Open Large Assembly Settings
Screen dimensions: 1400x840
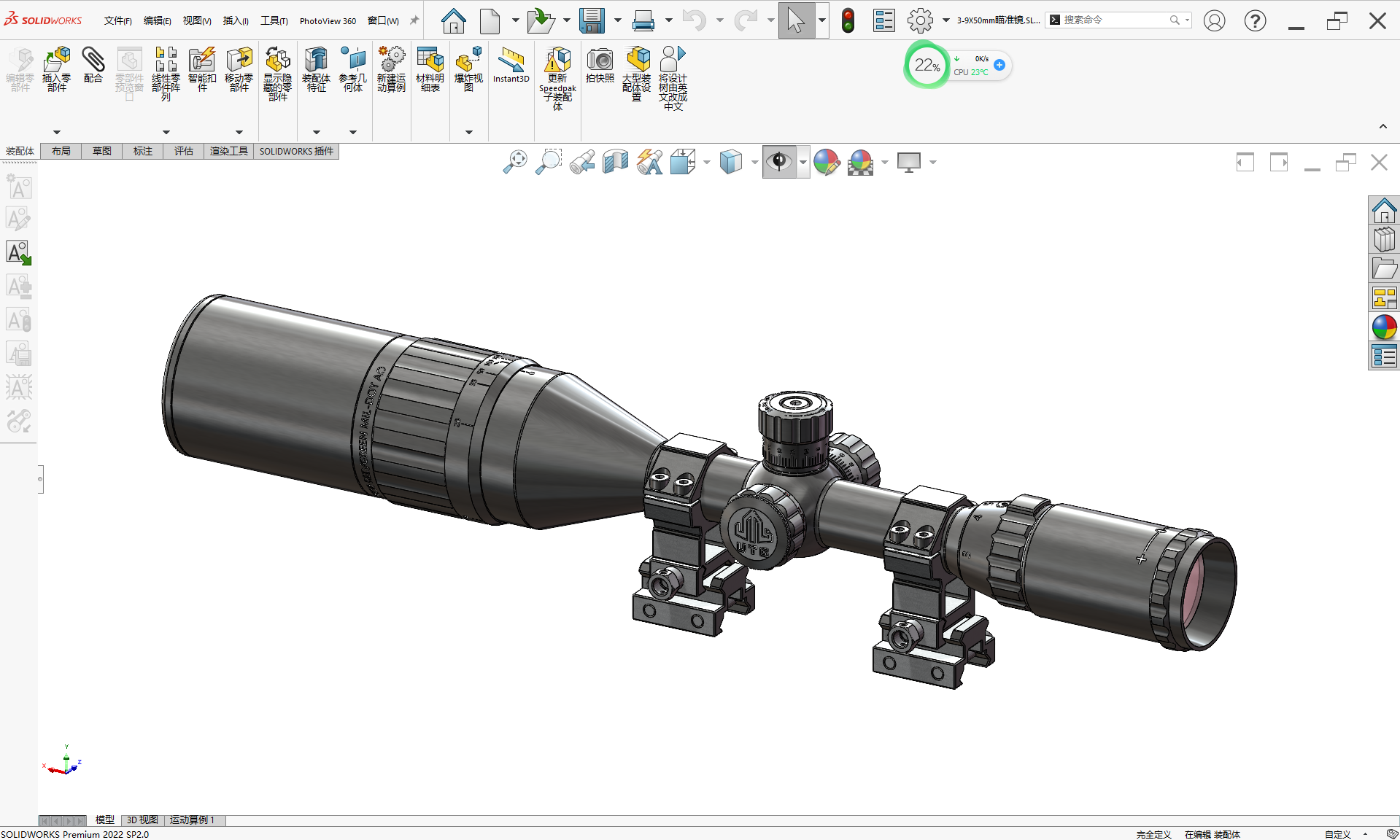pyautogui.click(x=636, y=74)
